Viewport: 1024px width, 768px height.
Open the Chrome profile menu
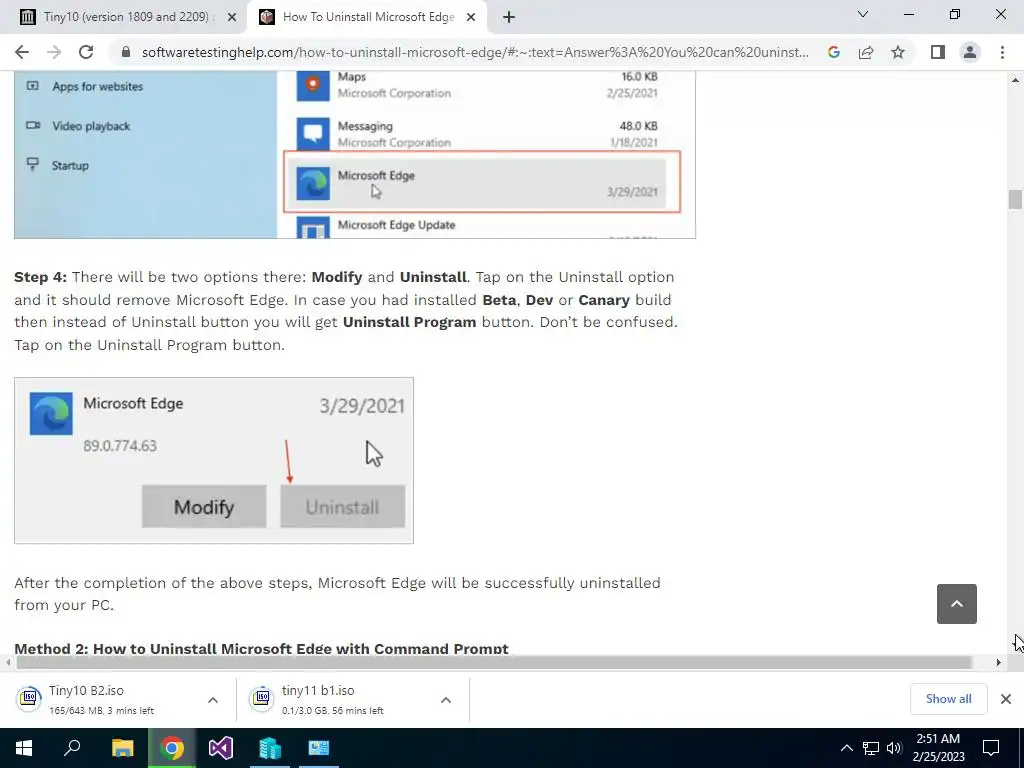(970, 52)
